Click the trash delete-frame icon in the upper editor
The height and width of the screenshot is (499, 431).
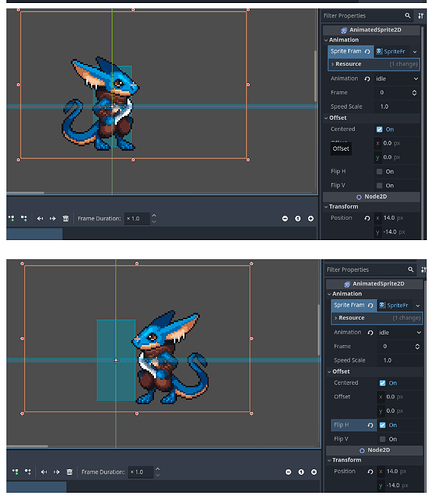point(66,218)
